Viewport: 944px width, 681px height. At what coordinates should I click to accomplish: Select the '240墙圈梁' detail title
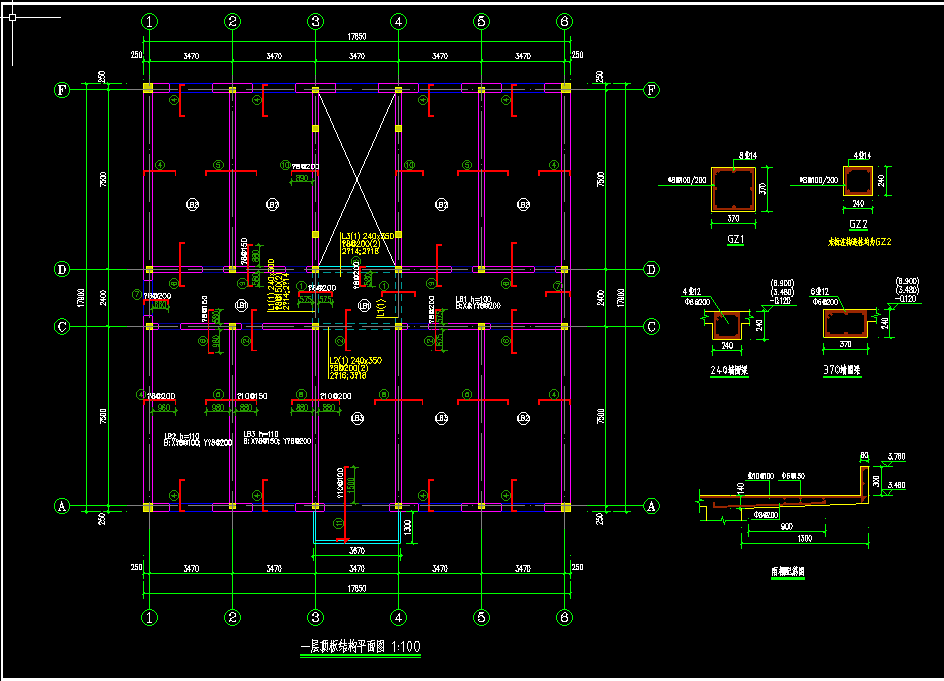click(x=729, y=370)
